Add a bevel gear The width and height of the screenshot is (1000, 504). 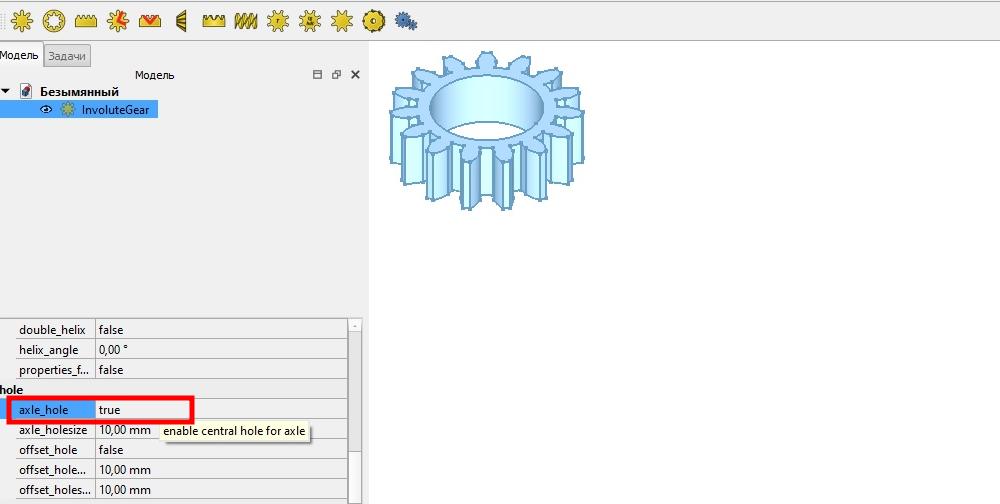[181, 19]
